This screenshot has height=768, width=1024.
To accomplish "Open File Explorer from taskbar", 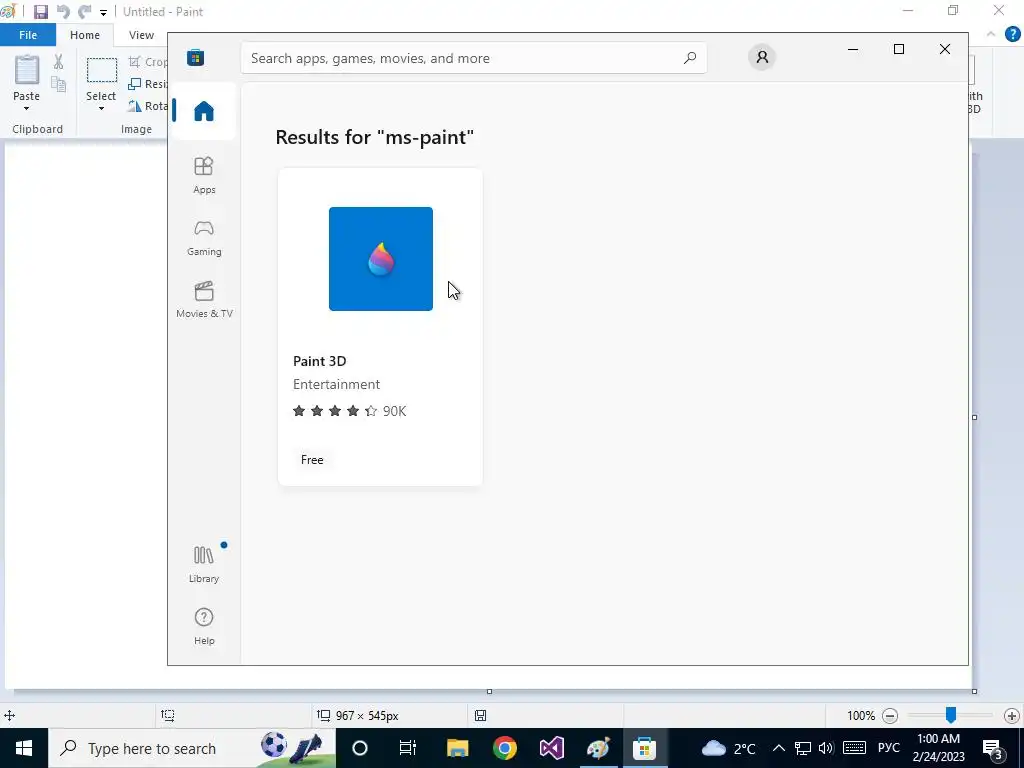I will coord(457,748).
